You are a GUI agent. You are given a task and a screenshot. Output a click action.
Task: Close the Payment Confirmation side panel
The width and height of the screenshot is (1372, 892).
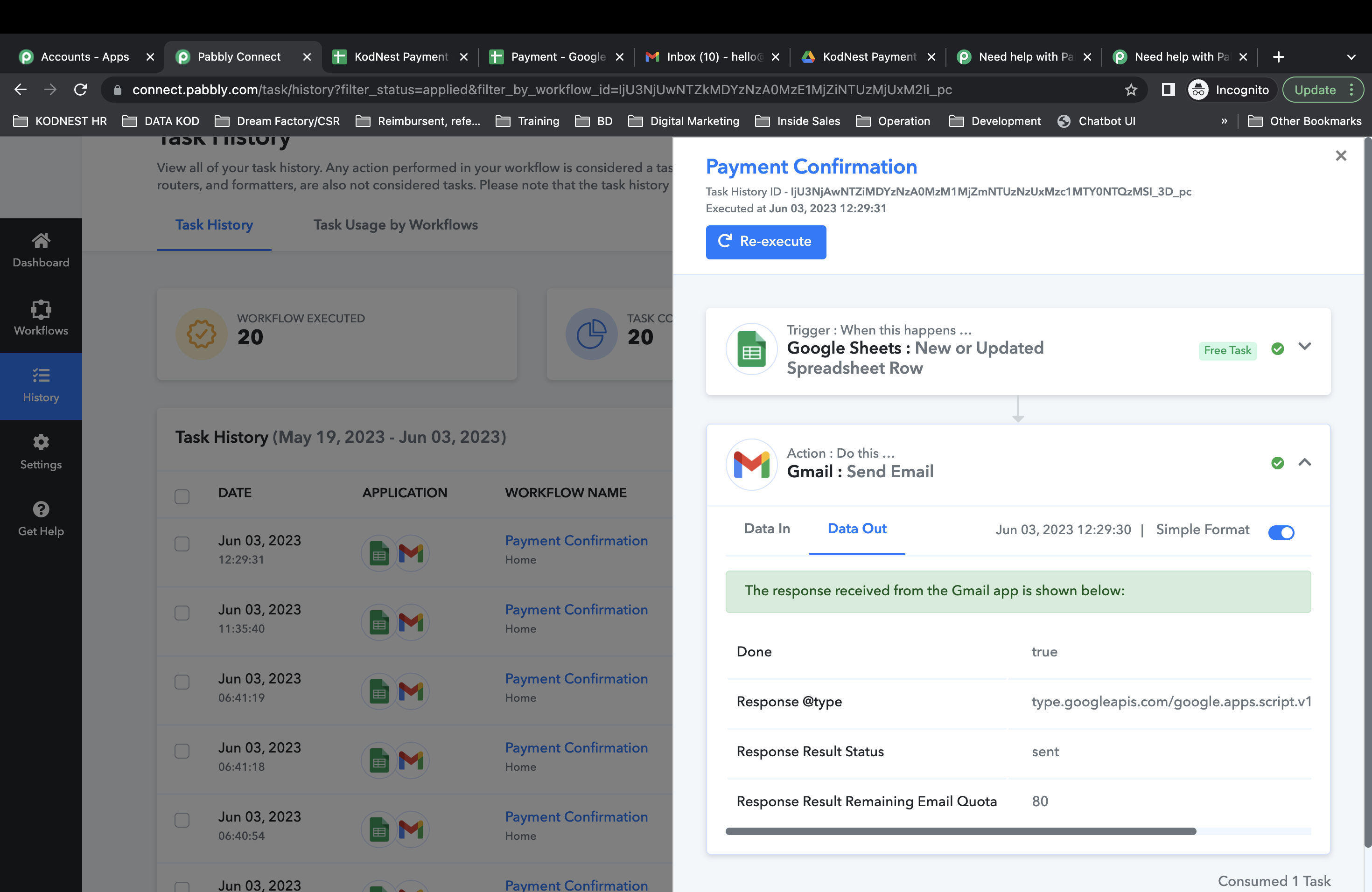click(x=1341, y=155)
